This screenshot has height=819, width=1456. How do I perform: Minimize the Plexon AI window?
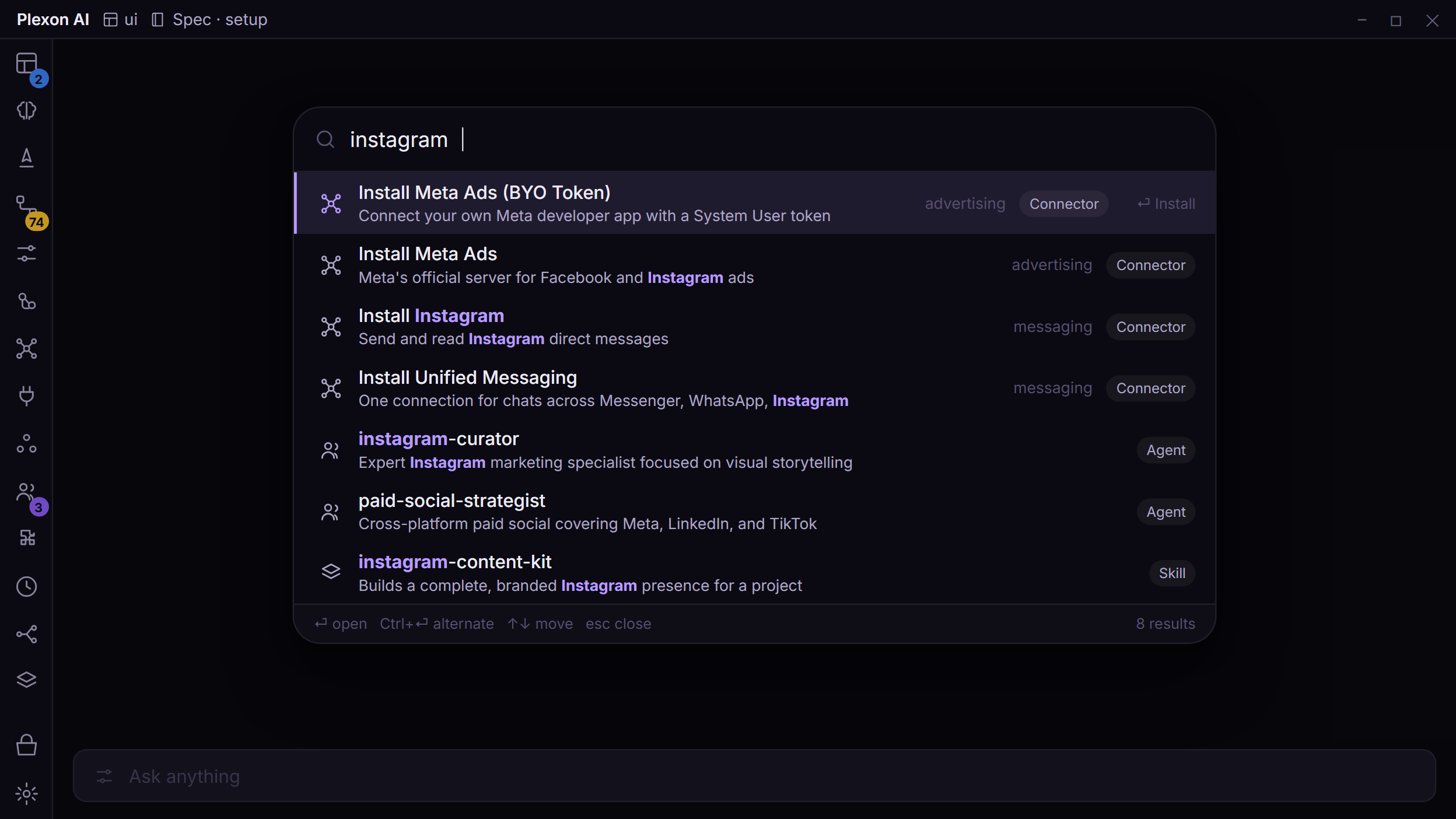pos(1362,20)
